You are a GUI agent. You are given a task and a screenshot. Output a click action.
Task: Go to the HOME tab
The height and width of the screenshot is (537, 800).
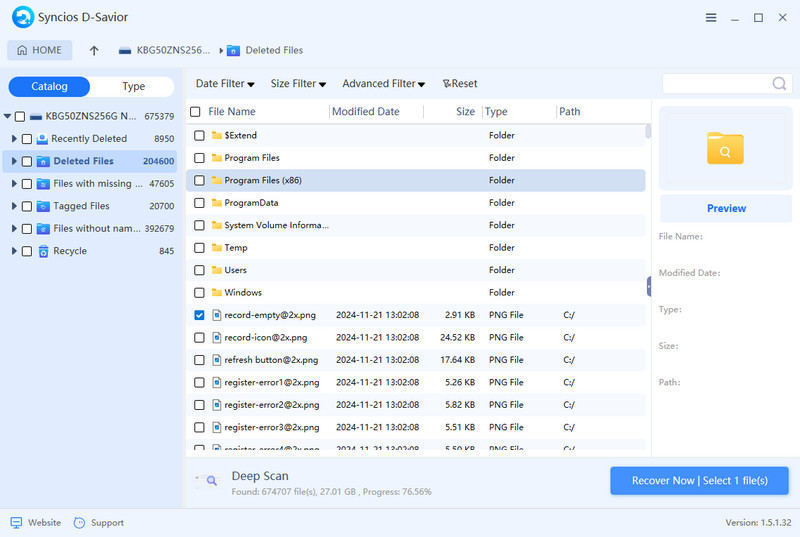tap(40, 51)
